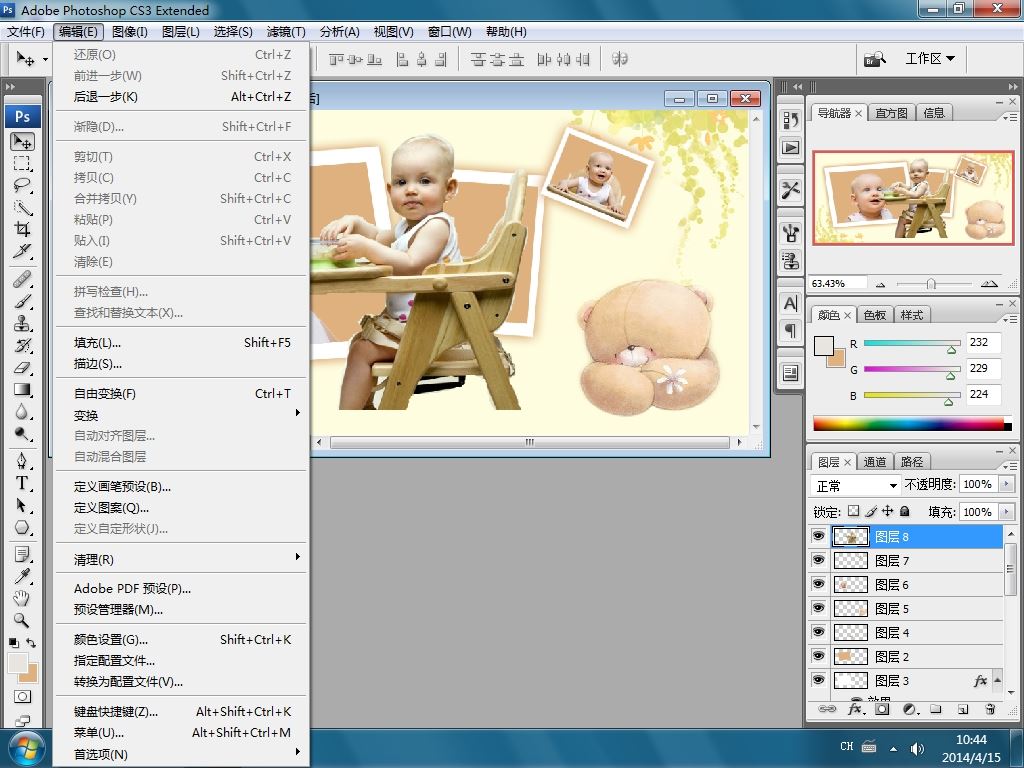This screenshot has width=1024, height=768.
Task: Select the Move tool
Action: [x=22, y=142]
